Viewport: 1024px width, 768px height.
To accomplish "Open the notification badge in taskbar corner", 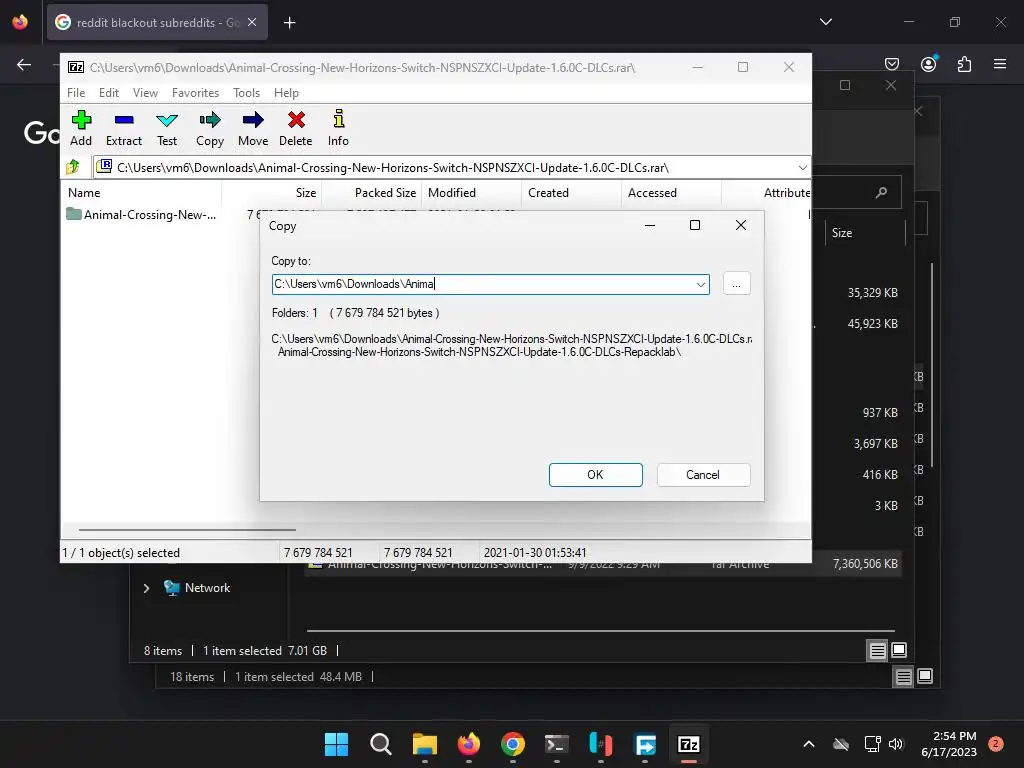I will coord(996,744).
